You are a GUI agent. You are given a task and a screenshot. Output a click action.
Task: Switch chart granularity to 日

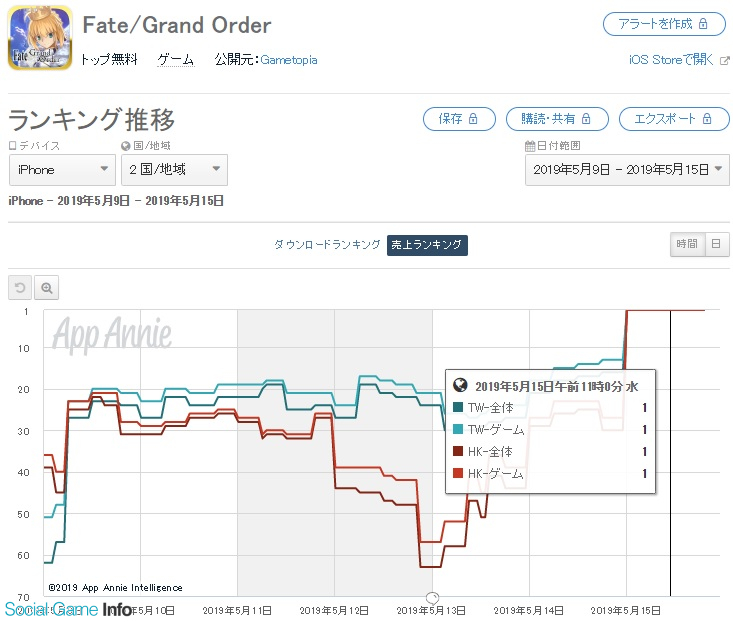[716, 244]
